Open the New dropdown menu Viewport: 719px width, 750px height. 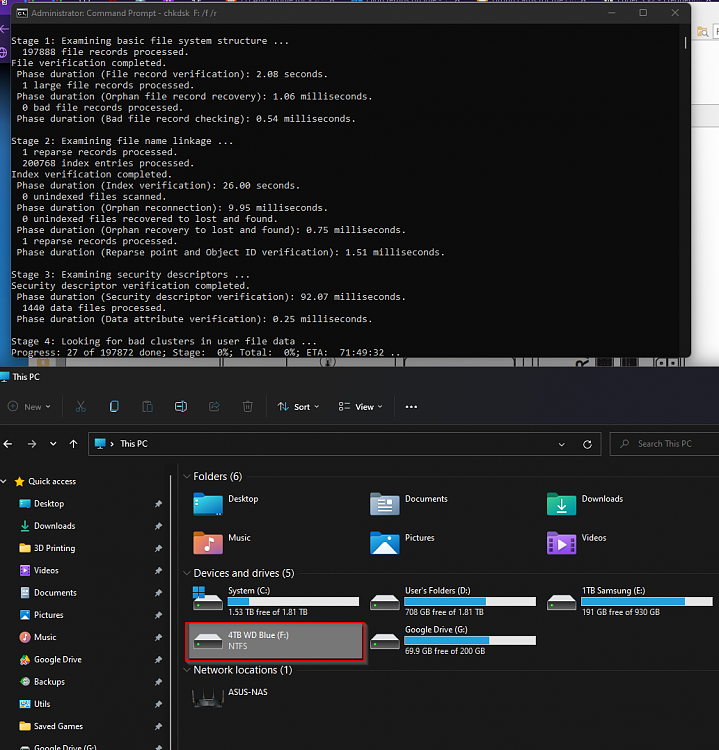[30, 407]
